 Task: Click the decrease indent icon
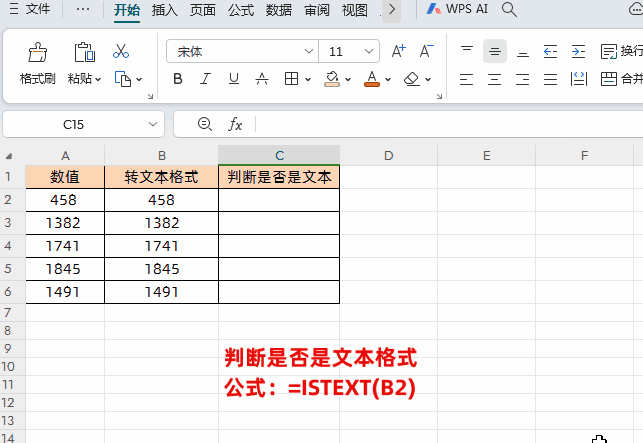click(550, 51)
